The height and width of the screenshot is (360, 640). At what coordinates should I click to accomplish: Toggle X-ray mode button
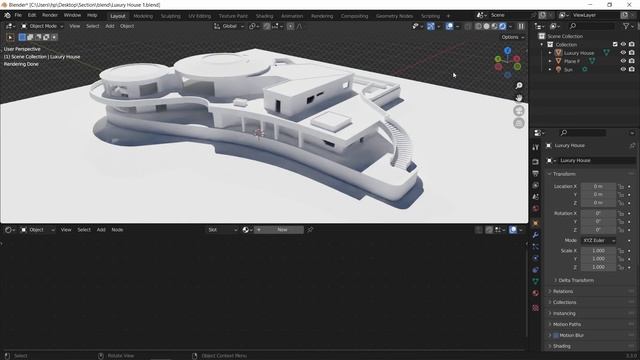coord(468,26)
